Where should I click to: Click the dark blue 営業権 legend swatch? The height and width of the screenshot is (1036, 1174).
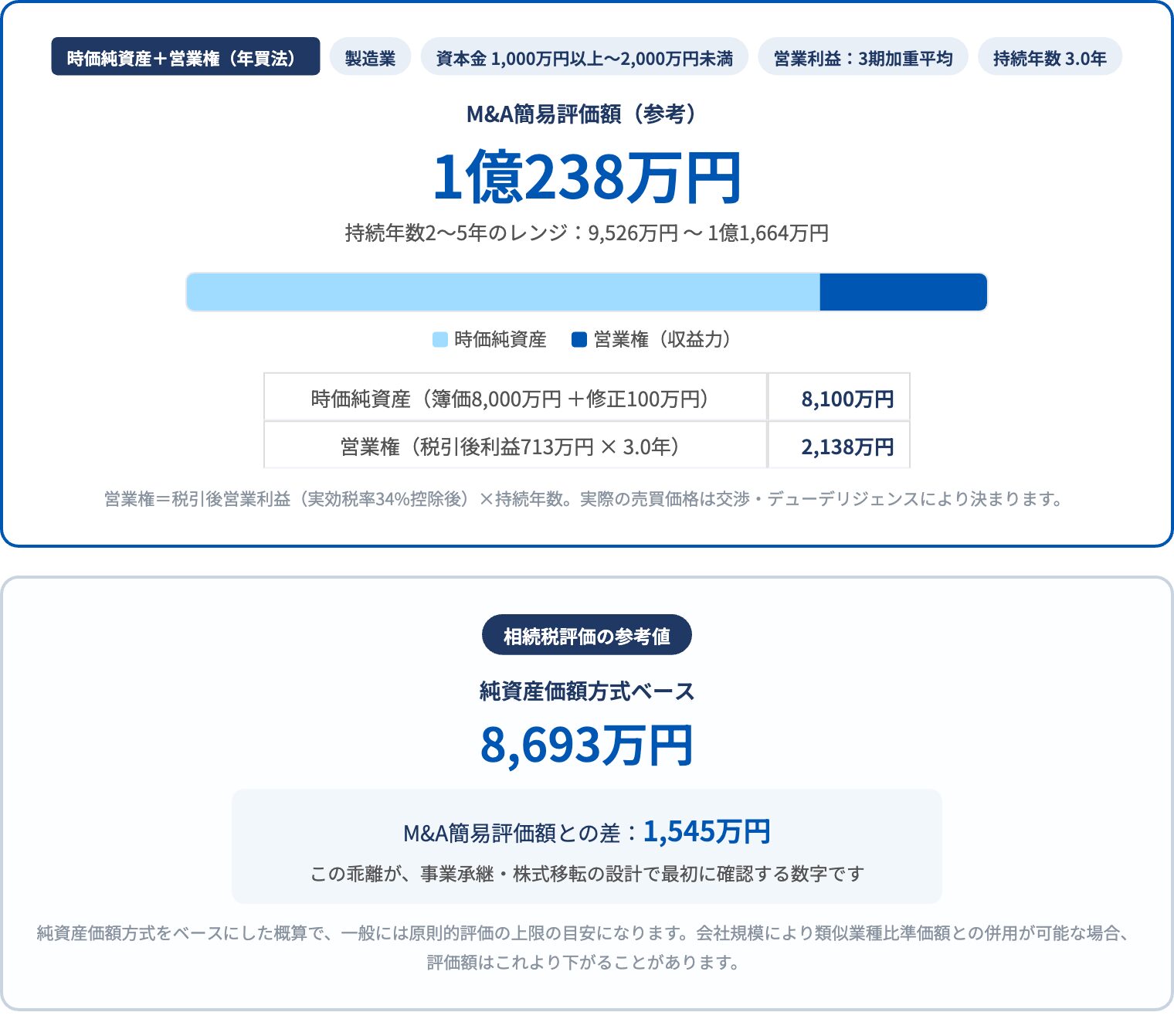point(579,339)
